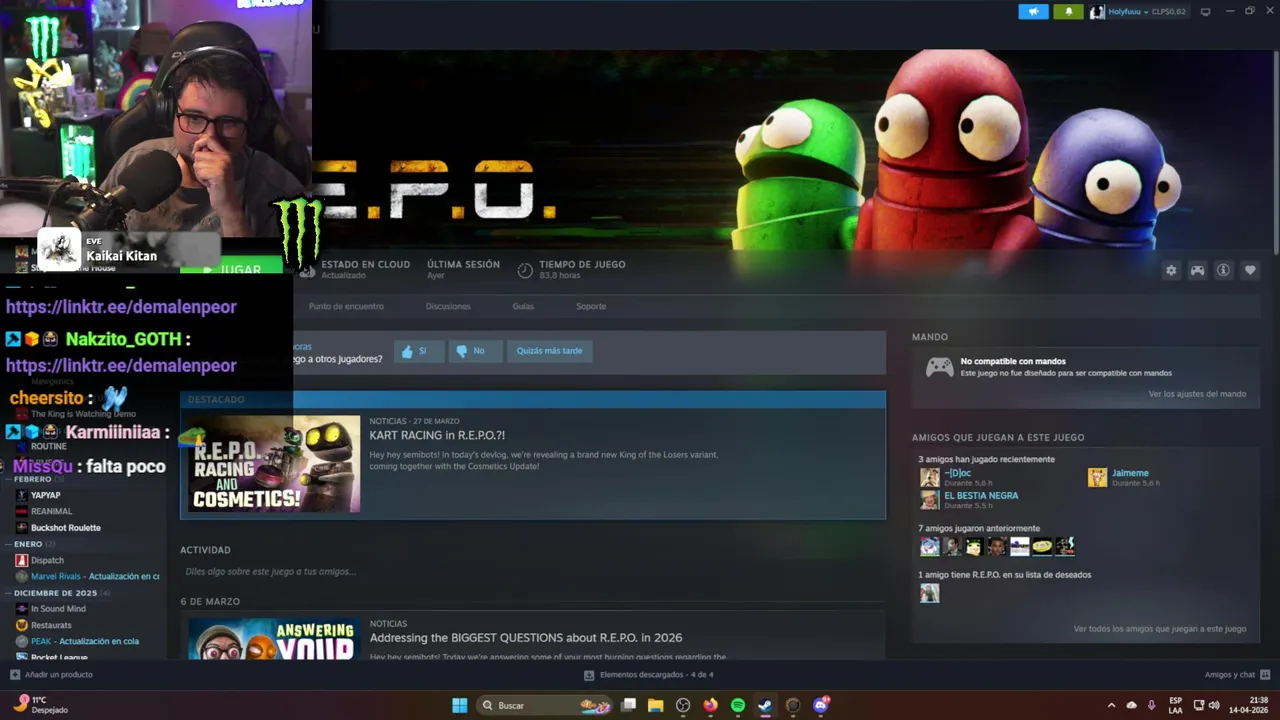This screenshot has width=1280, height=720.
Task: Select PEAK in the library list
Action: click(x=84, y=642)
